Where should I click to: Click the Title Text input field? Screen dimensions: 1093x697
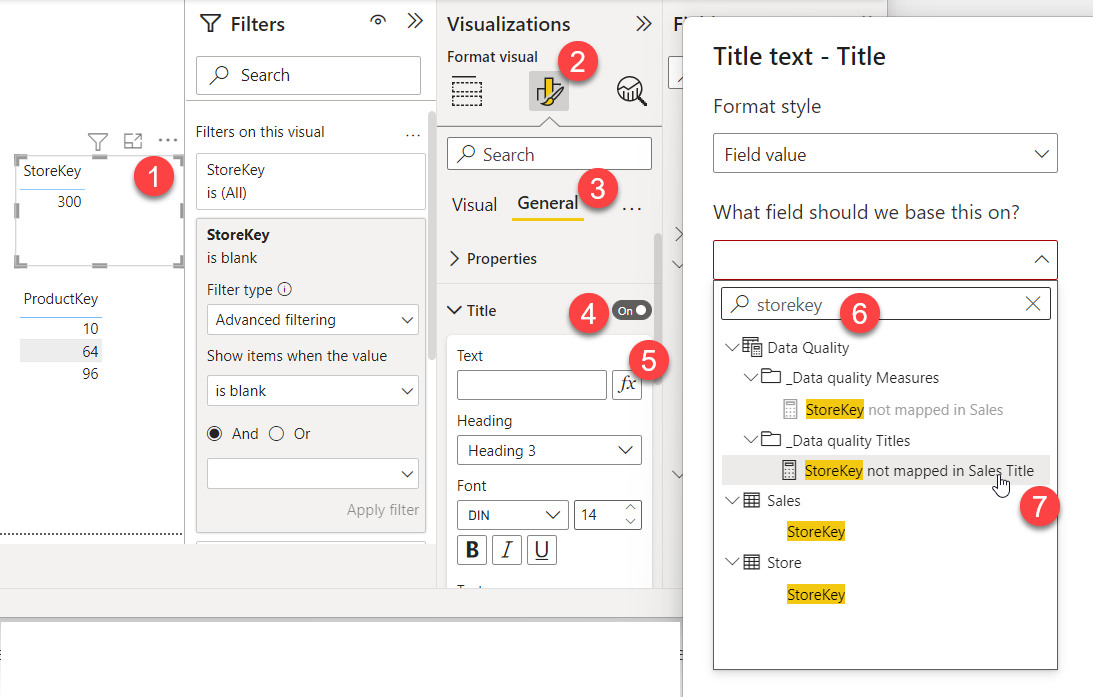pos(531,385)
